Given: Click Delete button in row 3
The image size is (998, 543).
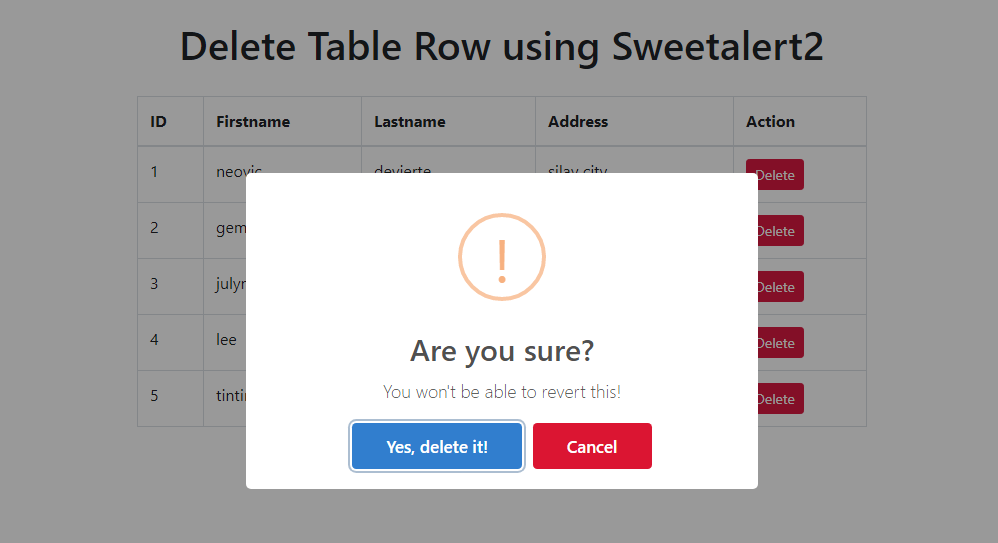Looking at the screenshot, I should click(x=780, y=286).
